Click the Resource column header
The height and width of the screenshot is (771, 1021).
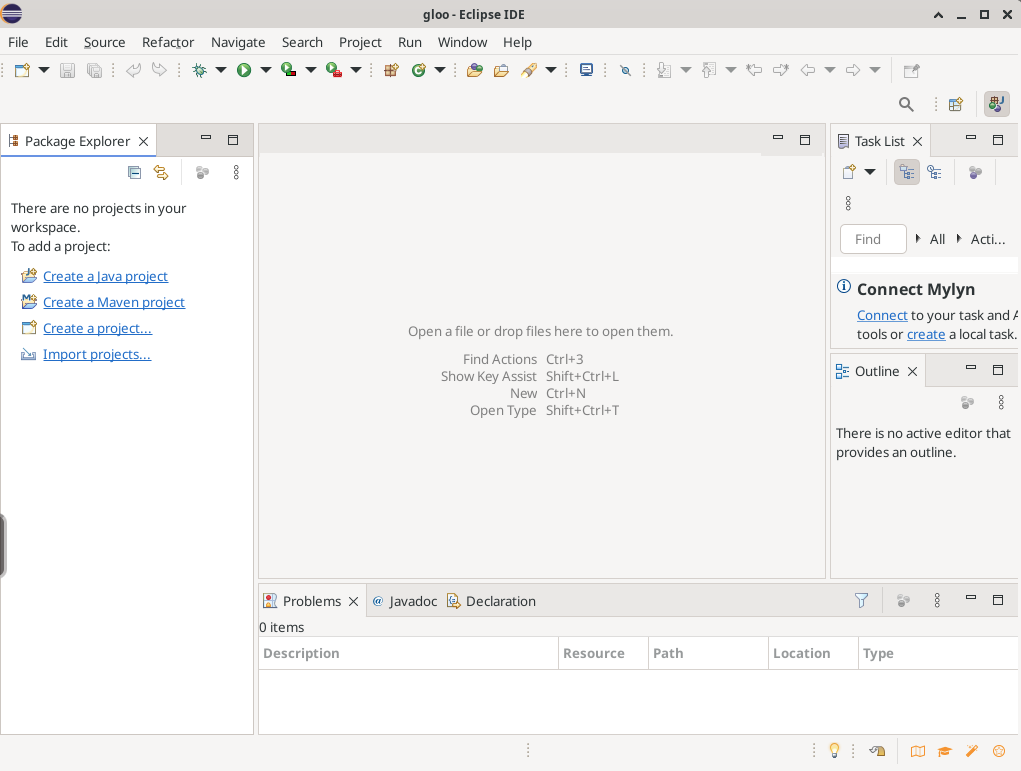(x=604, y=653)
